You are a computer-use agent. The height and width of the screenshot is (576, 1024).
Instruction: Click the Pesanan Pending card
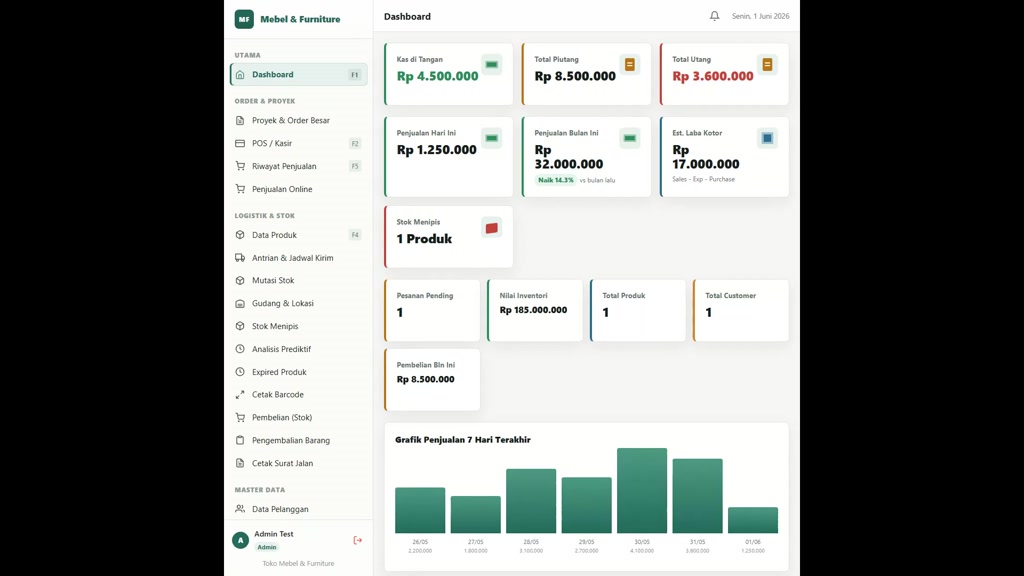432,310
